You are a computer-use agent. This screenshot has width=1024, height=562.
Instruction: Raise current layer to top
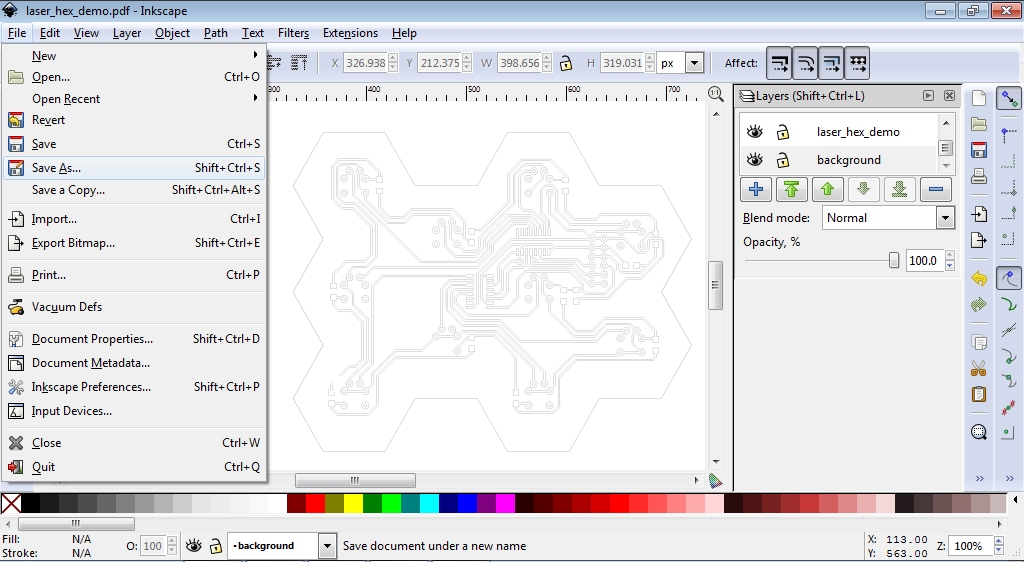pos(792,189)
